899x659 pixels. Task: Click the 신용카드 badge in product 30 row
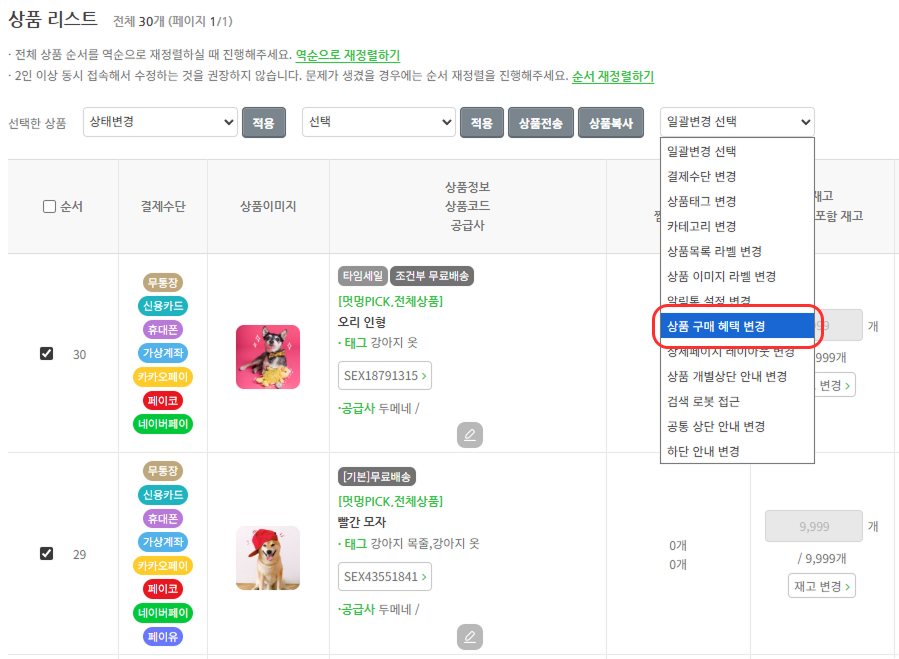(163, 306)
